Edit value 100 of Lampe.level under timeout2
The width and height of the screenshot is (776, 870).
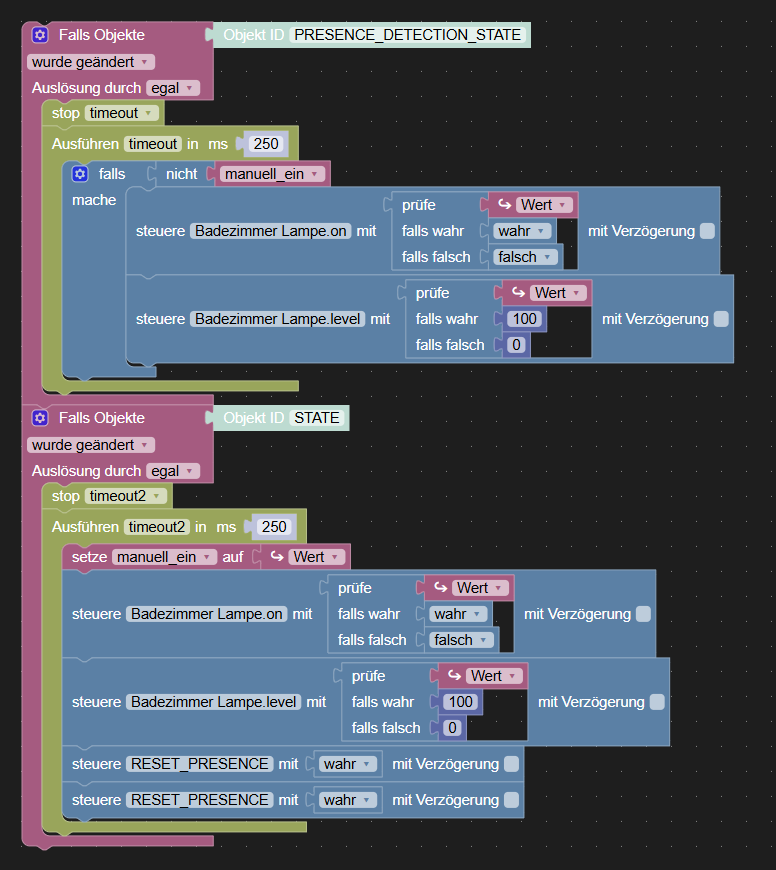coord(461,702)
